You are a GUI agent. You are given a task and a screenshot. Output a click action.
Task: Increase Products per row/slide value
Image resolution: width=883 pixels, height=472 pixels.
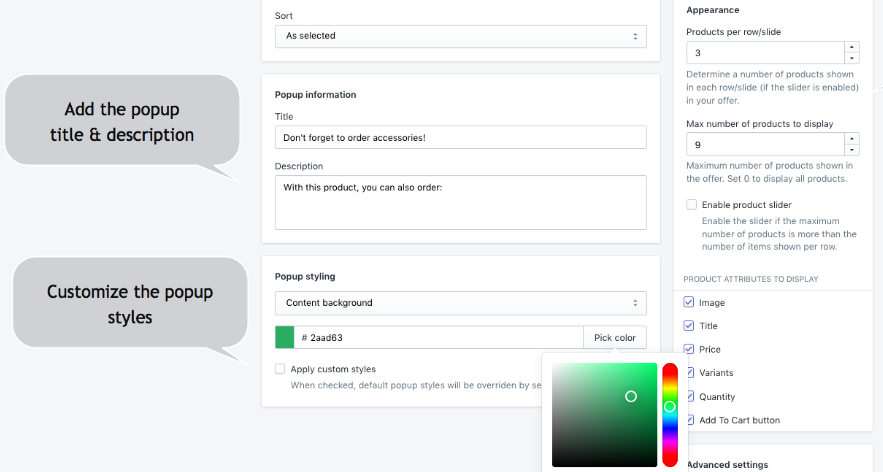pyautogui.click(x=851, y=47)
